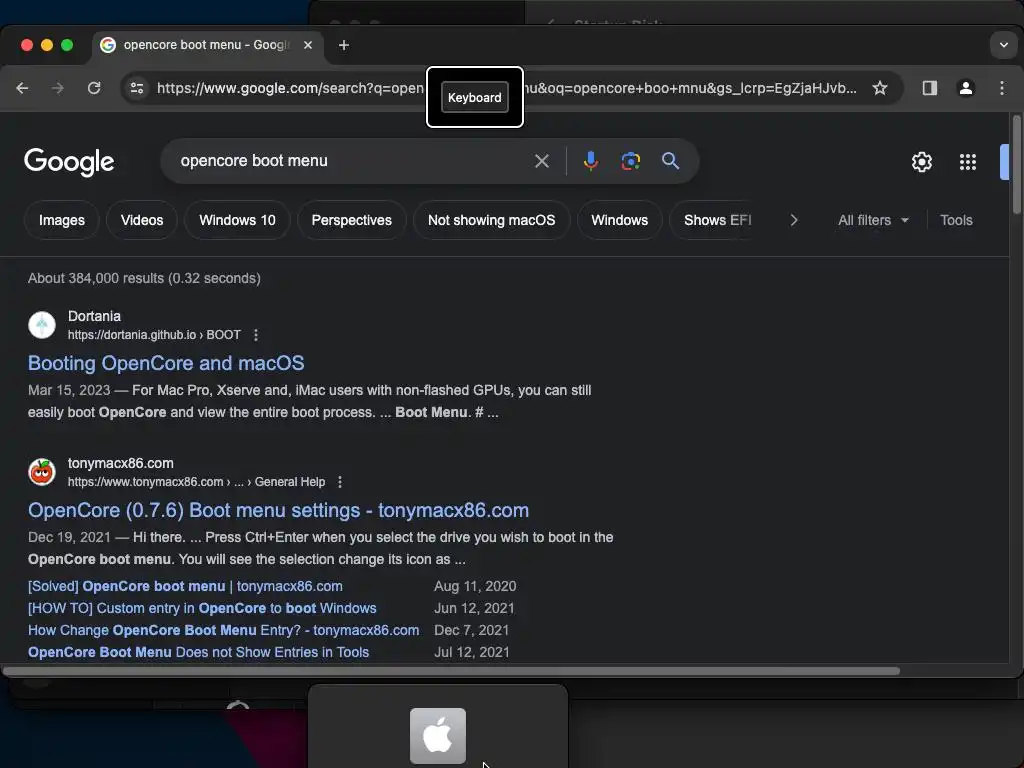Image resolution: width=1024 pixels, height=768 pixels.
Task: Open the Chrome profile avatar
Action: [x=966, y=88]
